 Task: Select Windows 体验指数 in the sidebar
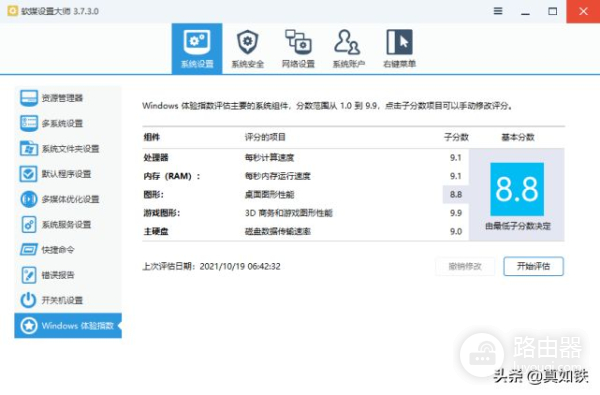pos(68,326)
